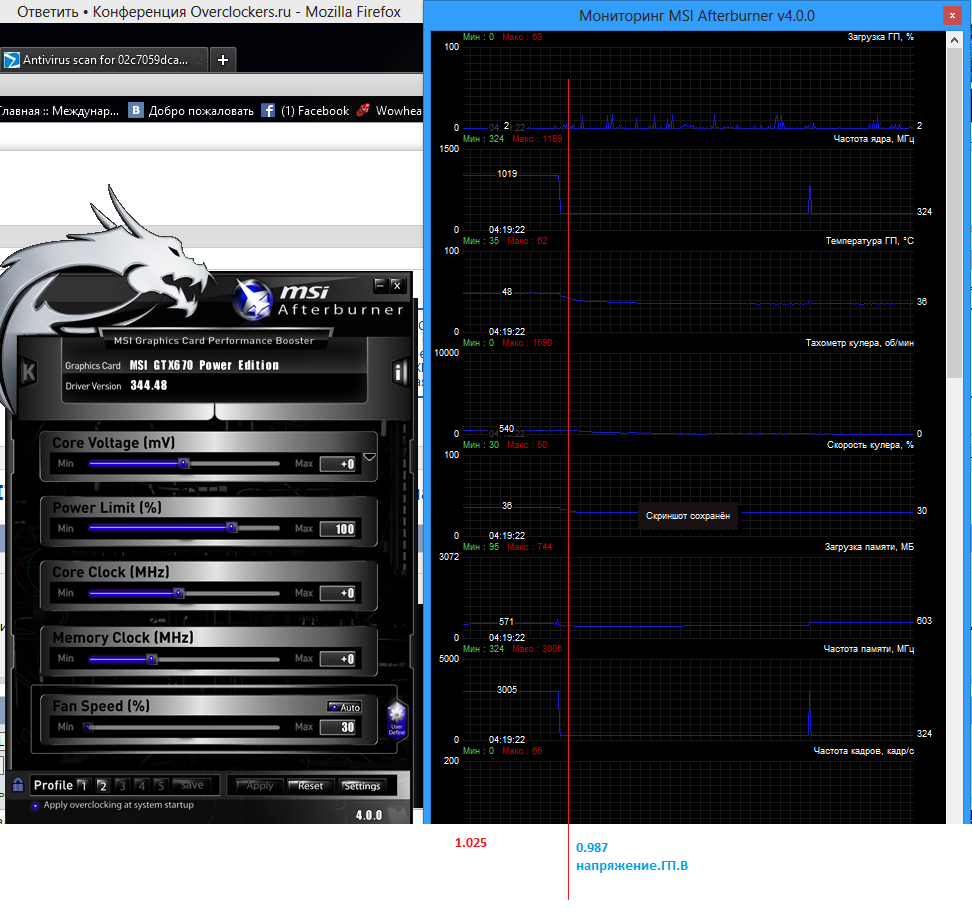Screen dimensions: 972x917
Task: Click the Memory Clock value field
Action: tap(338, 658)
